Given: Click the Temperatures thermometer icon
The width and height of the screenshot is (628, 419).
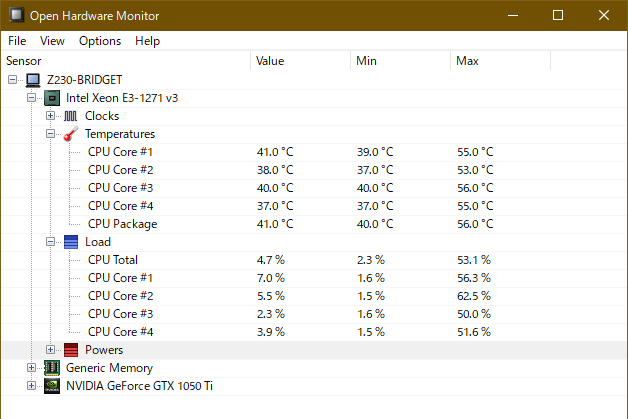Looking at the screenshot, I should [70, 134].
